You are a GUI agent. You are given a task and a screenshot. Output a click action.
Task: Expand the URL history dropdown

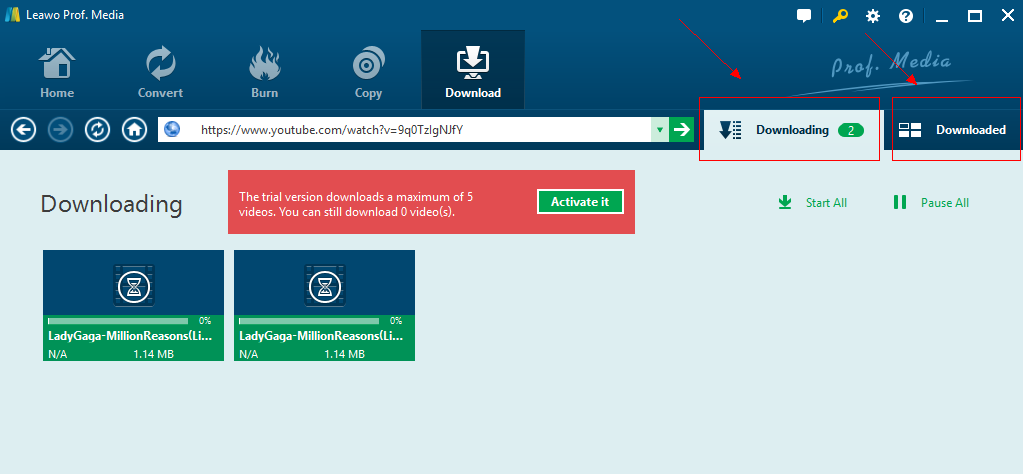pos(660,130)
